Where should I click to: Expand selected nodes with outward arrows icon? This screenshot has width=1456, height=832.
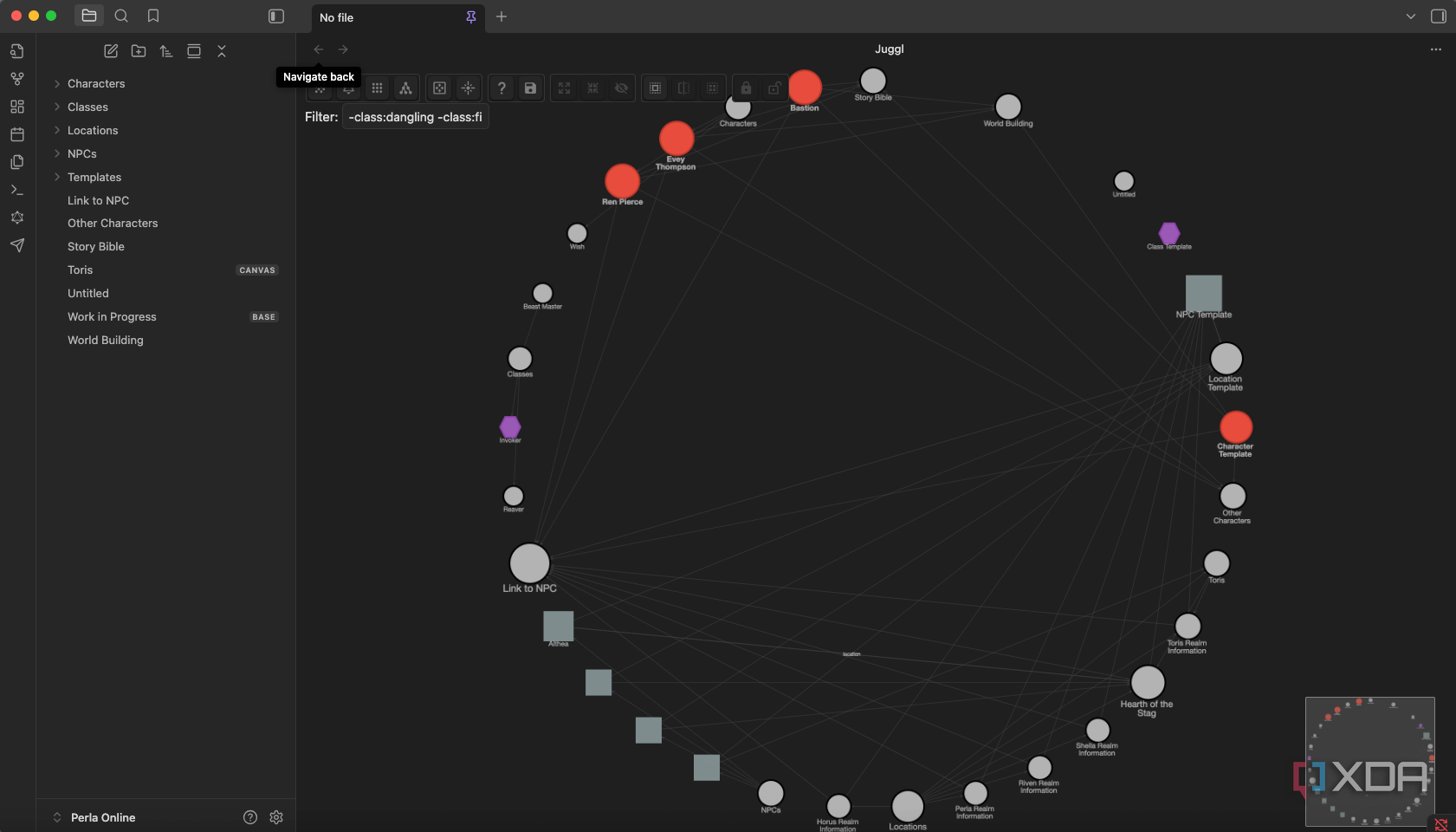pos(565,88)
